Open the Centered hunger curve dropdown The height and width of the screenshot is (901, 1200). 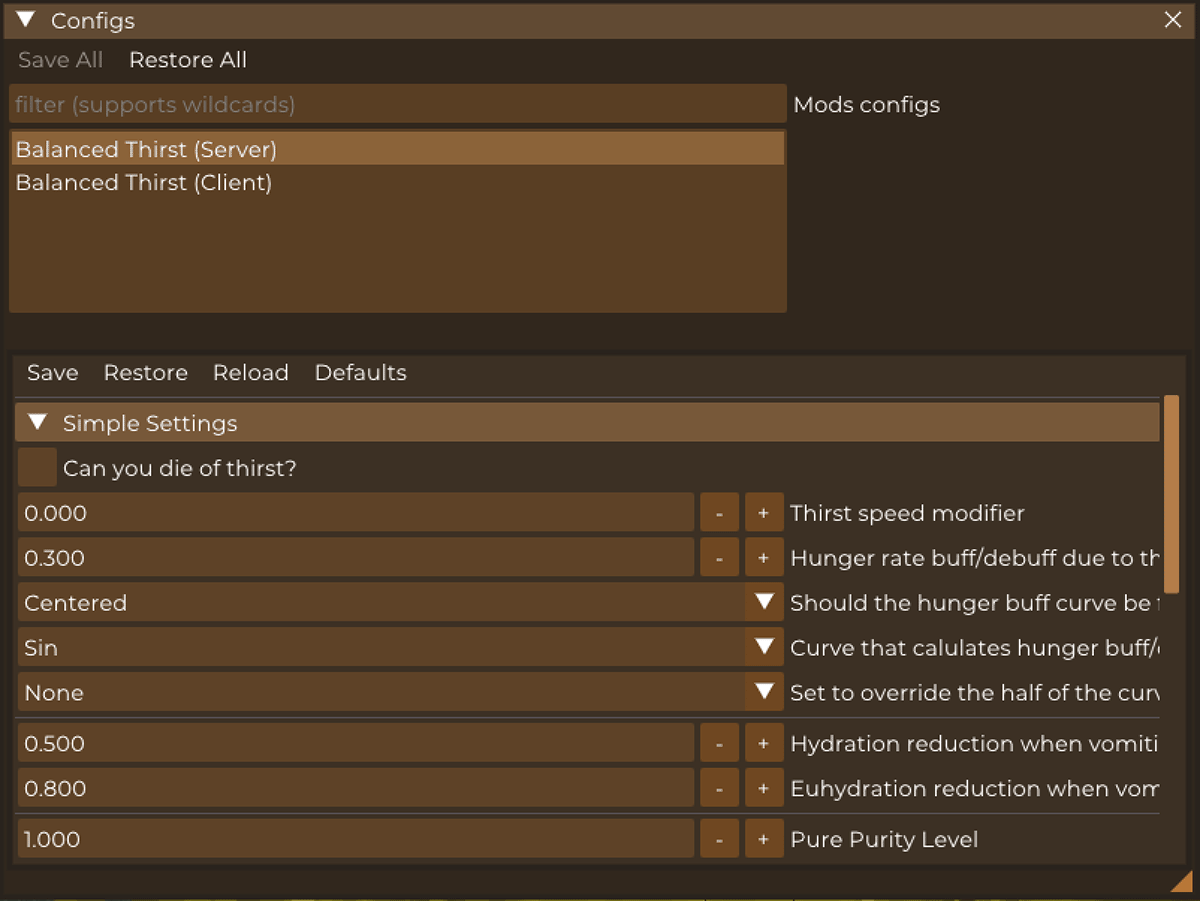(x=765, y=603)
